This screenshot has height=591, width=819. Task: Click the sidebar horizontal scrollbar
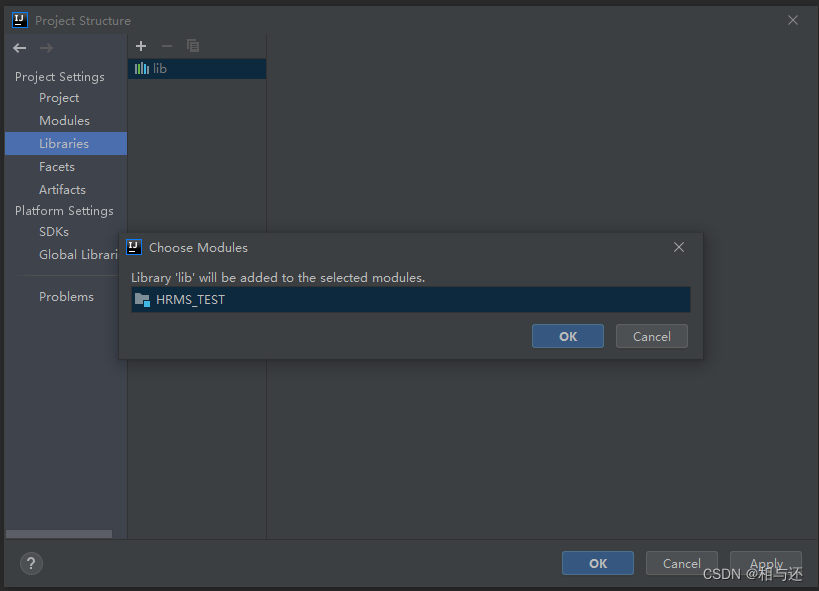(x=59, y=534)
